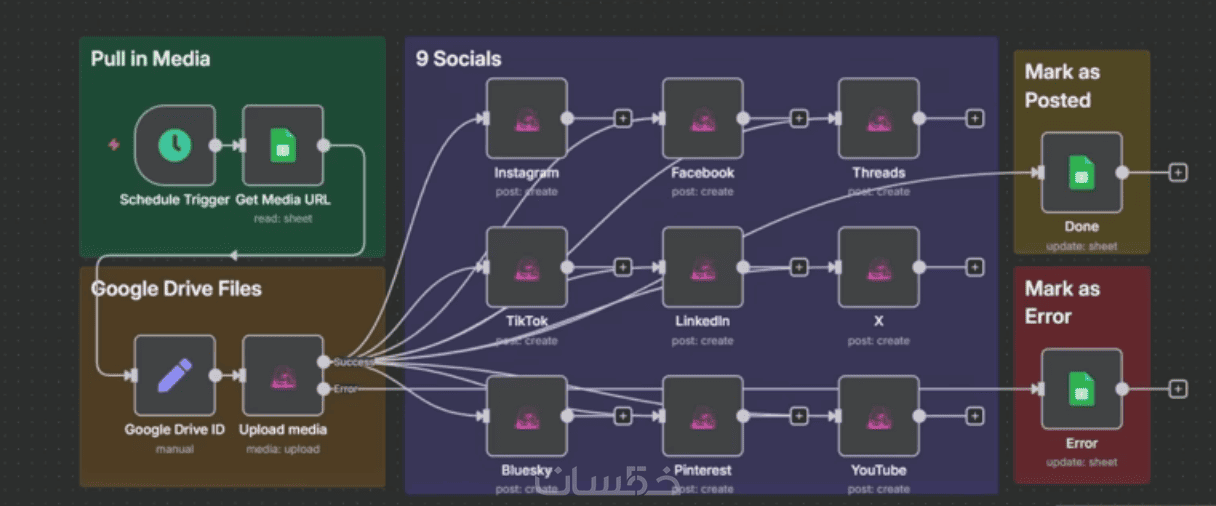Select the Schedule Trigger clock node
Screen dimensions: 1216x506
tap(174, 145)
